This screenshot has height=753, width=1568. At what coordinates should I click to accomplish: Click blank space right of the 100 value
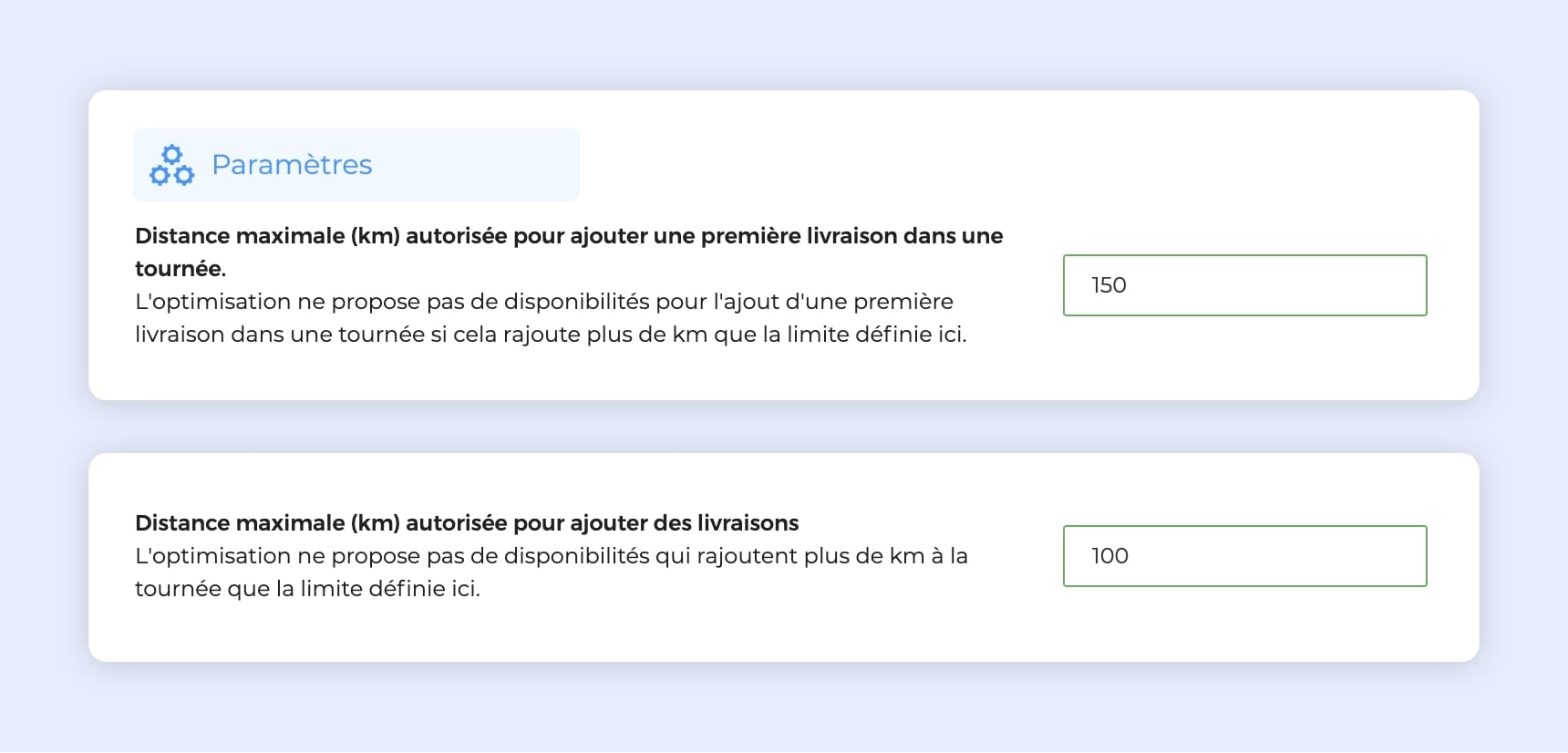[x=1295, y=556]
